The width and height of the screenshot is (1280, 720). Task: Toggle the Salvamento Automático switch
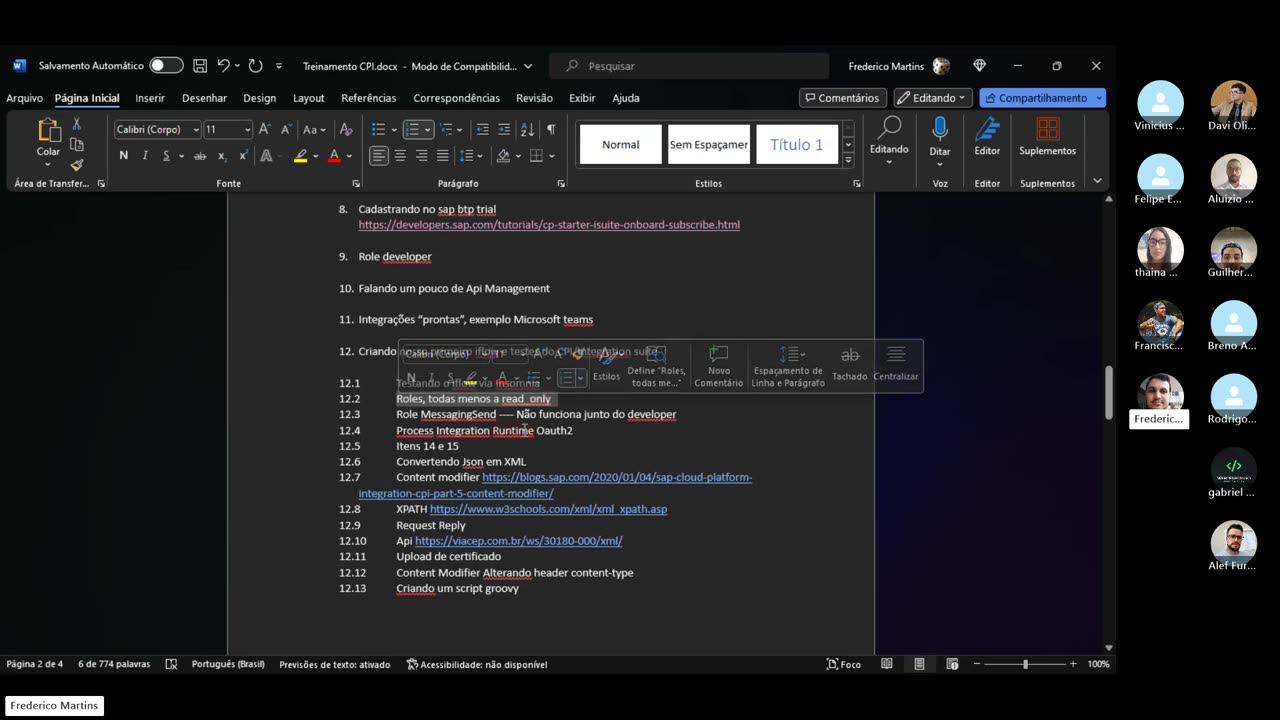coord(166,66)
